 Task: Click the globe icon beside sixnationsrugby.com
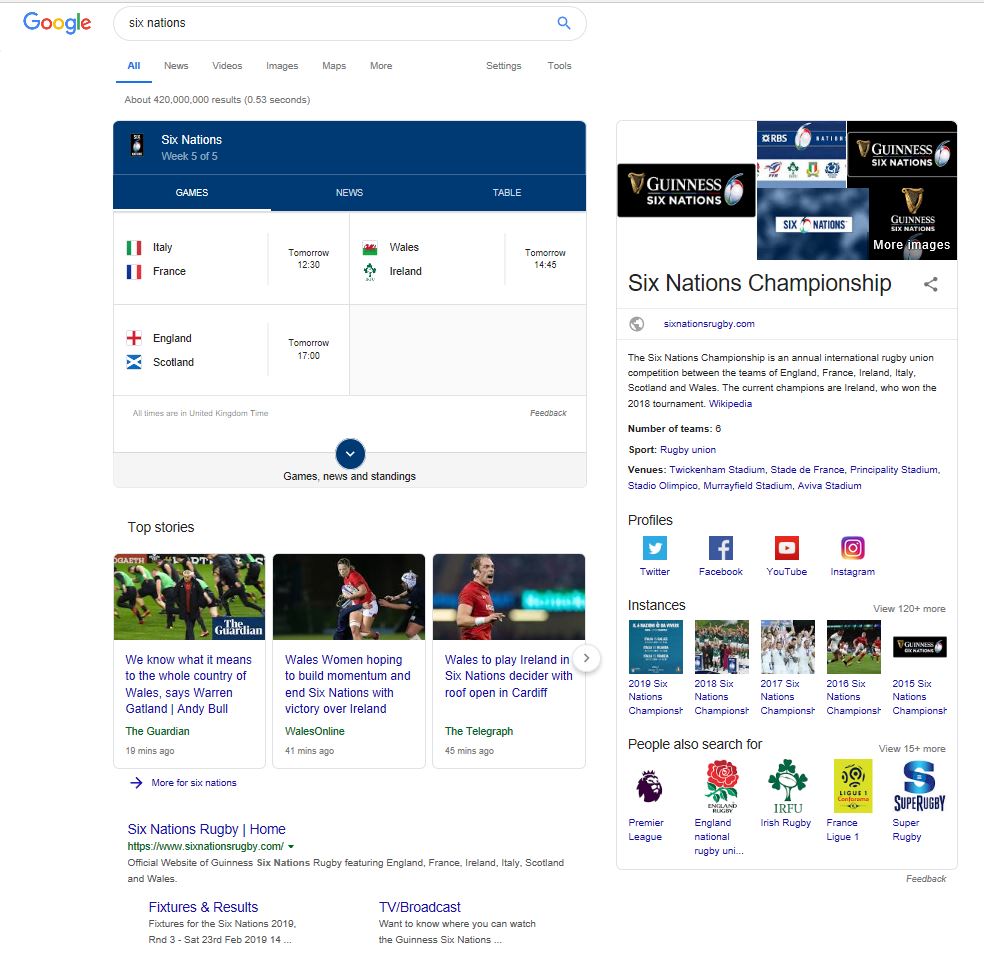[x=636, y=324]
